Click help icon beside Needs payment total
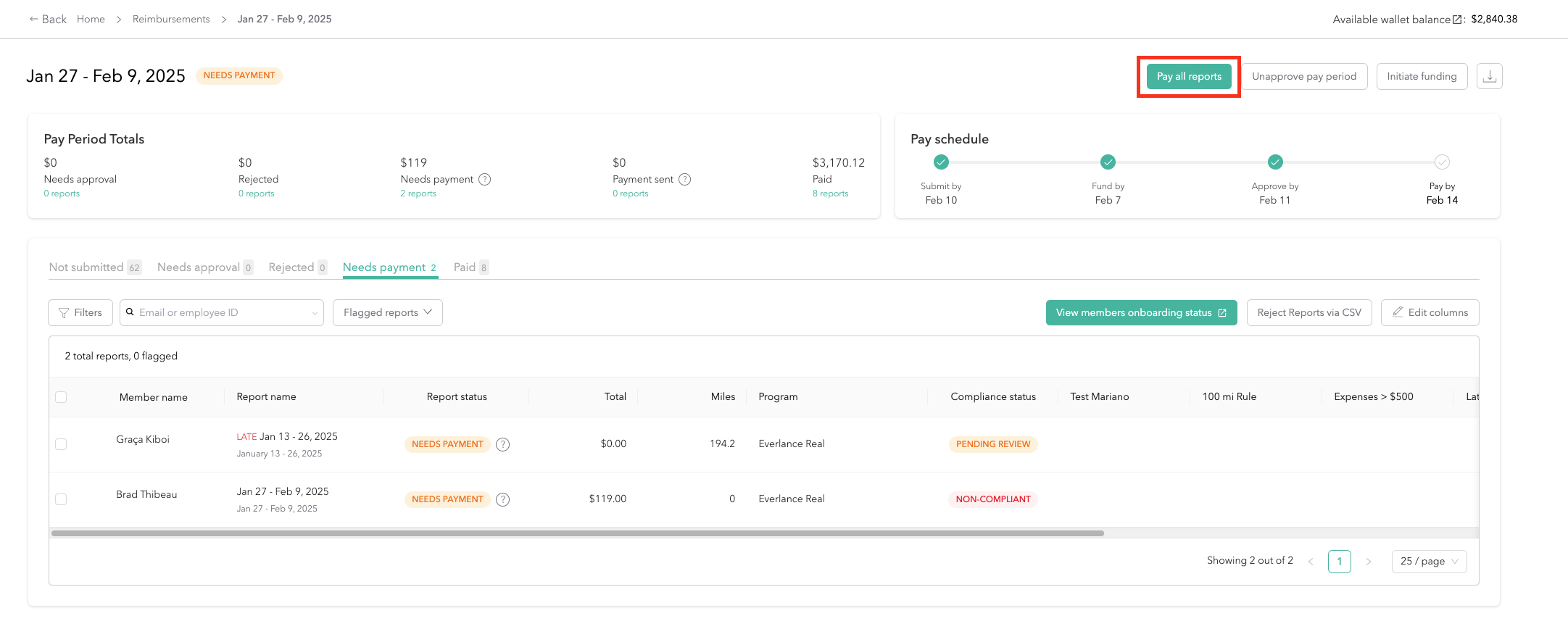The width and height of the screenshot is (1568, 629). point(485,179)
